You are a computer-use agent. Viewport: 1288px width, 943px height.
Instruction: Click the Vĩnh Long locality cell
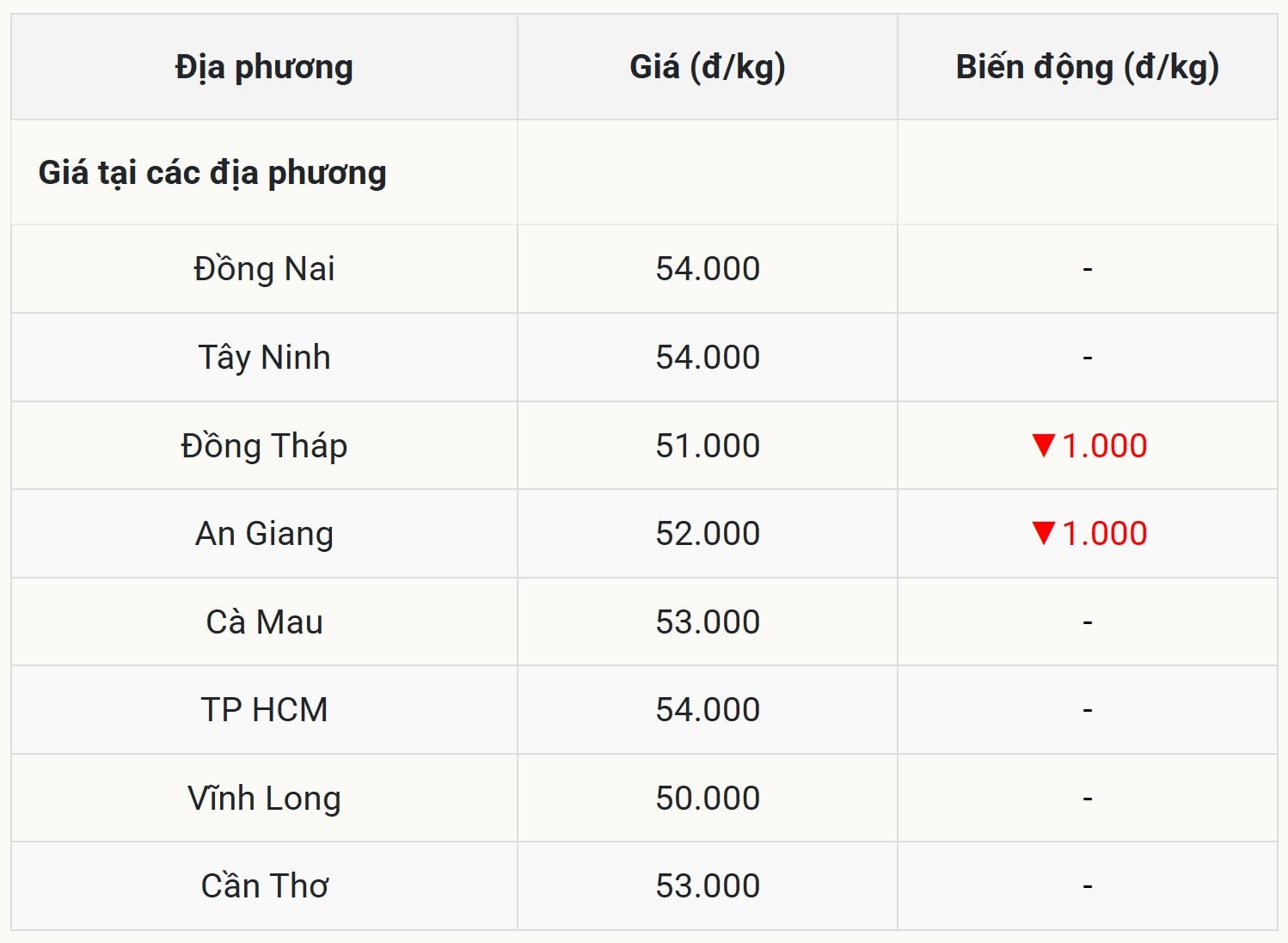tap(264, 799)
